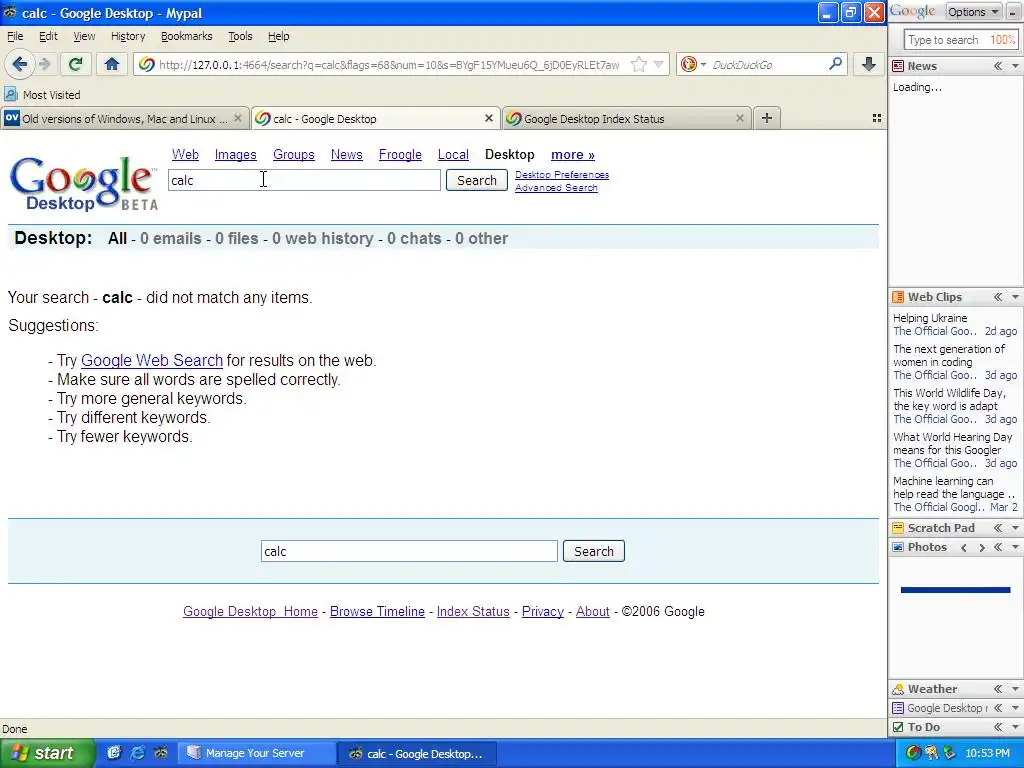Open the Most Visited bookmarks icon
The image size is (1024, 768).
10,95
